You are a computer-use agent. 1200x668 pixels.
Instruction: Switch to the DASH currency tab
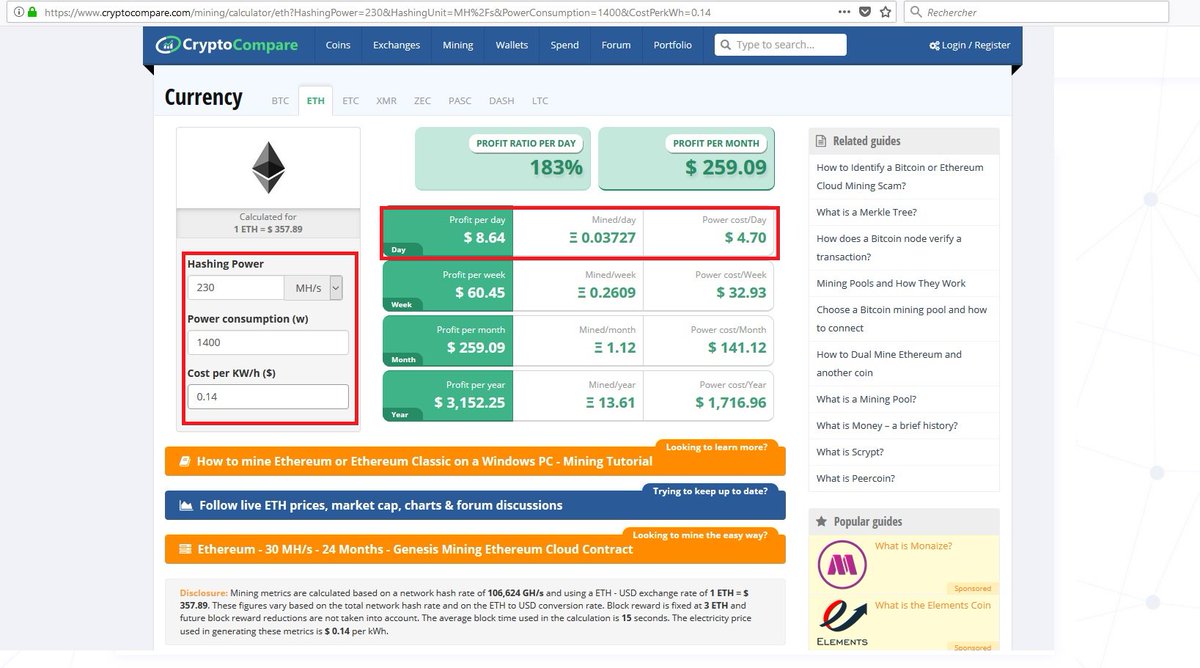501,101
